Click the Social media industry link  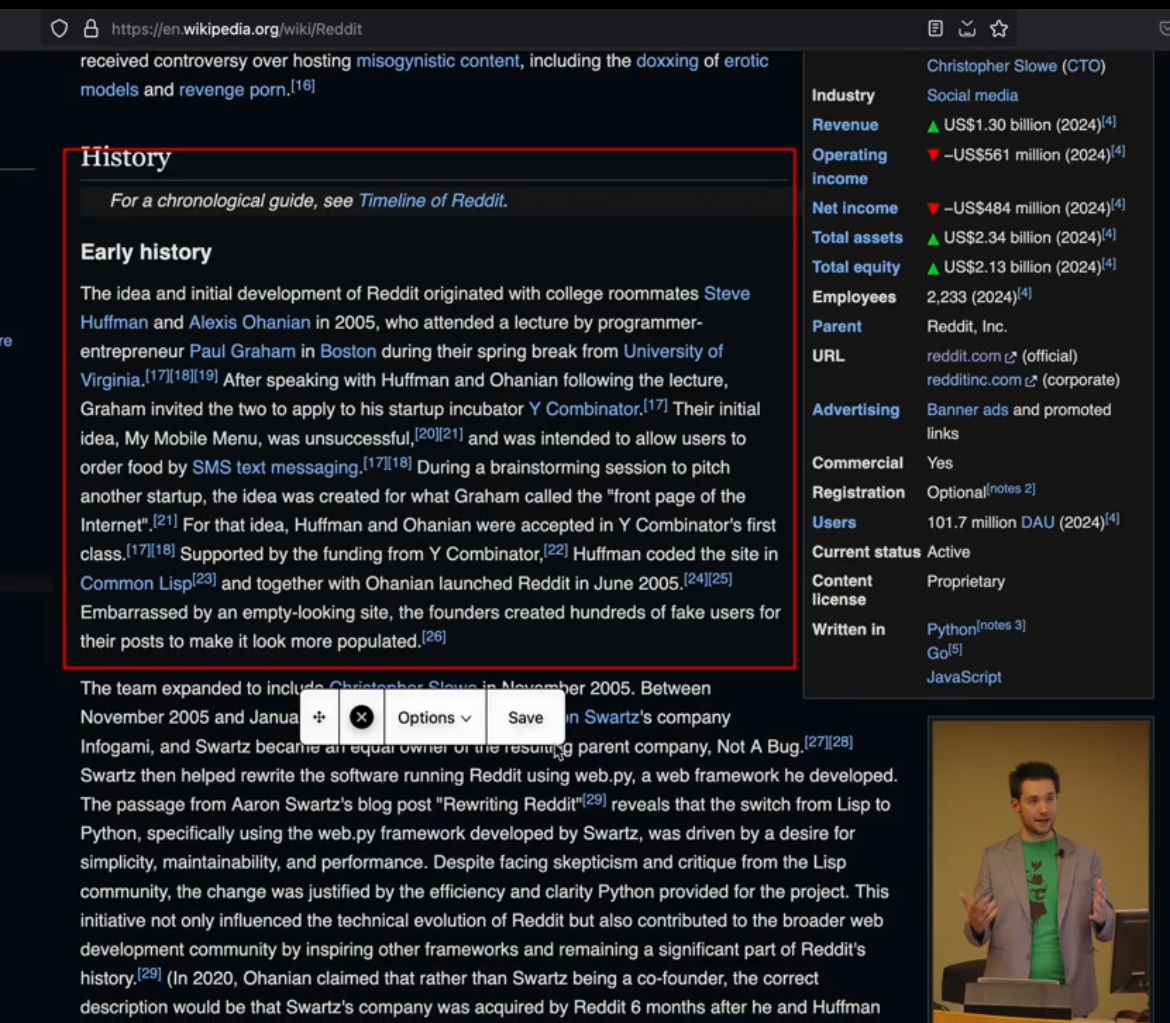972,96
